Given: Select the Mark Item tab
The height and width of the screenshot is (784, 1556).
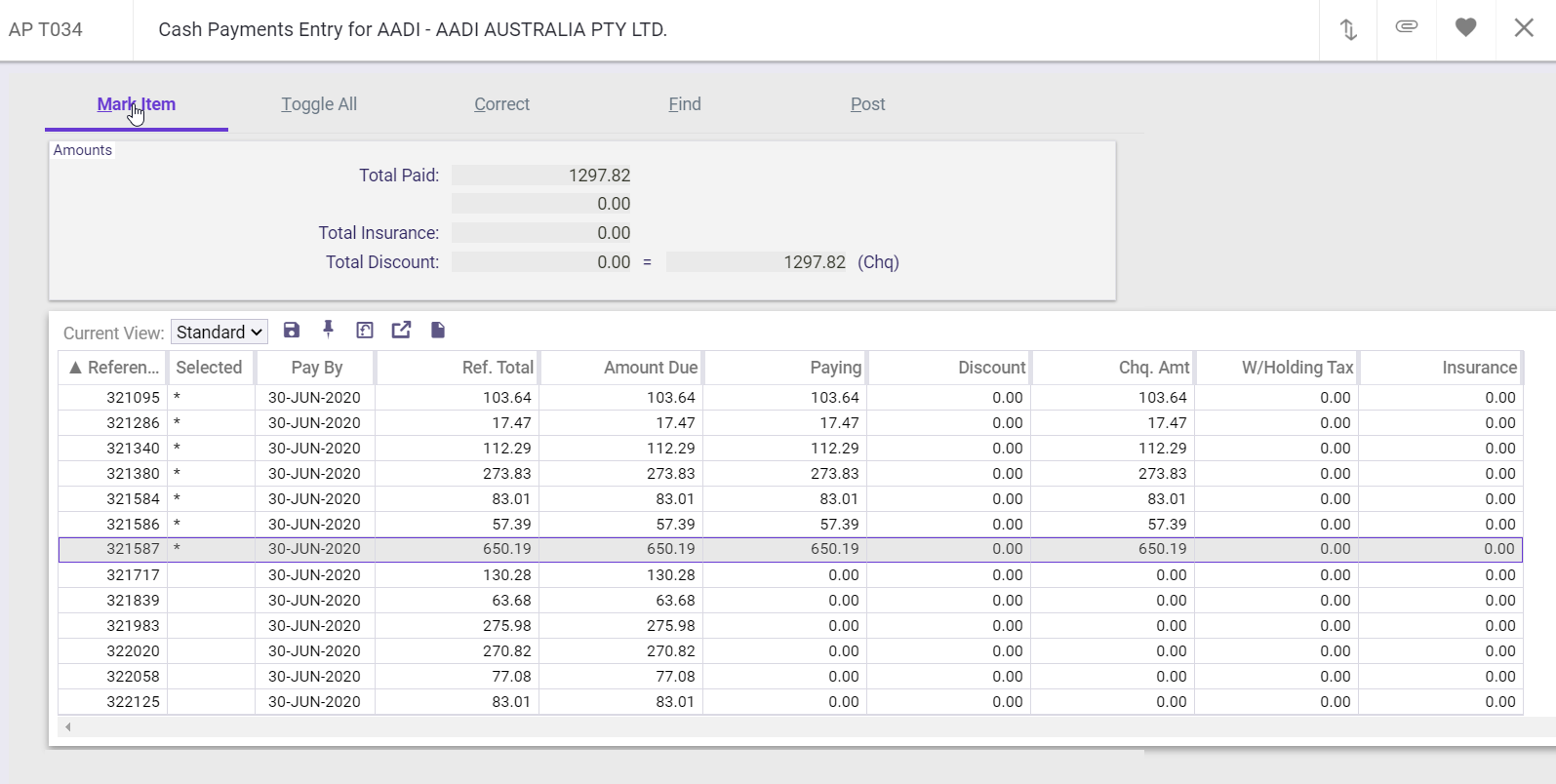Looking at the screenshot, I should point(137,104).
